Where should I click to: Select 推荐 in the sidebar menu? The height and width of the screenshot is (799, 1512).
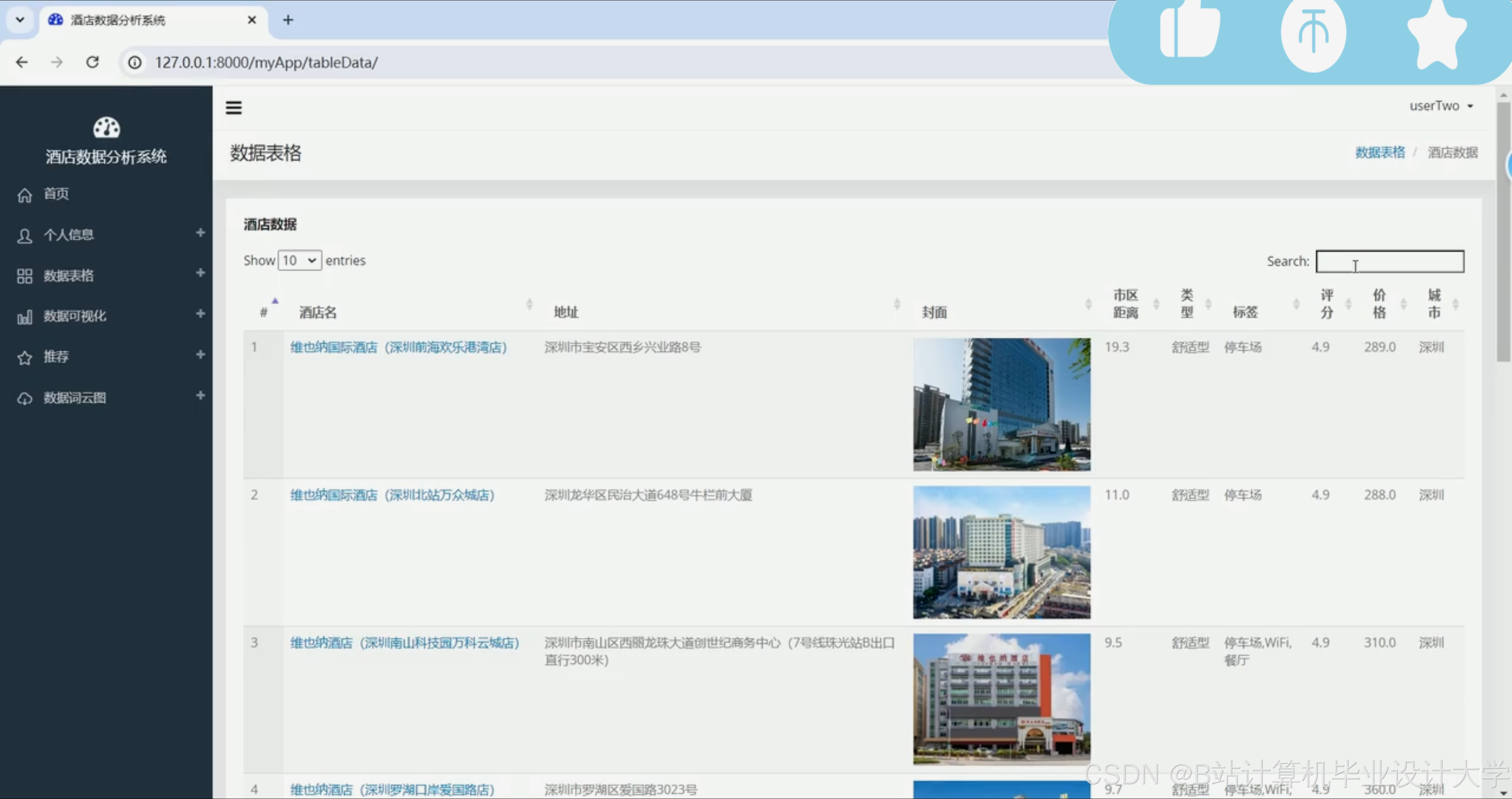coord(56,356)
